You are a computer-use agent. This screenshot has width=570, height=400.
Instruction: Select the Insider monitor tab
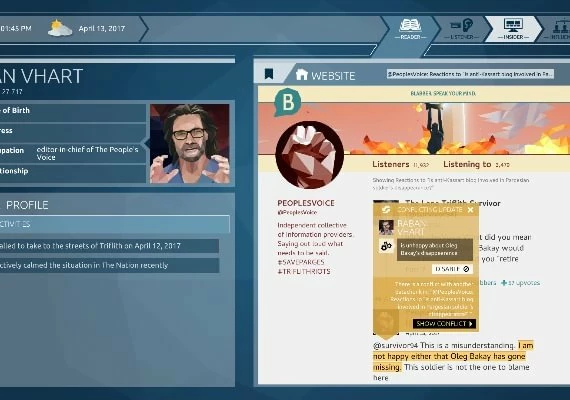pos(513,28)
